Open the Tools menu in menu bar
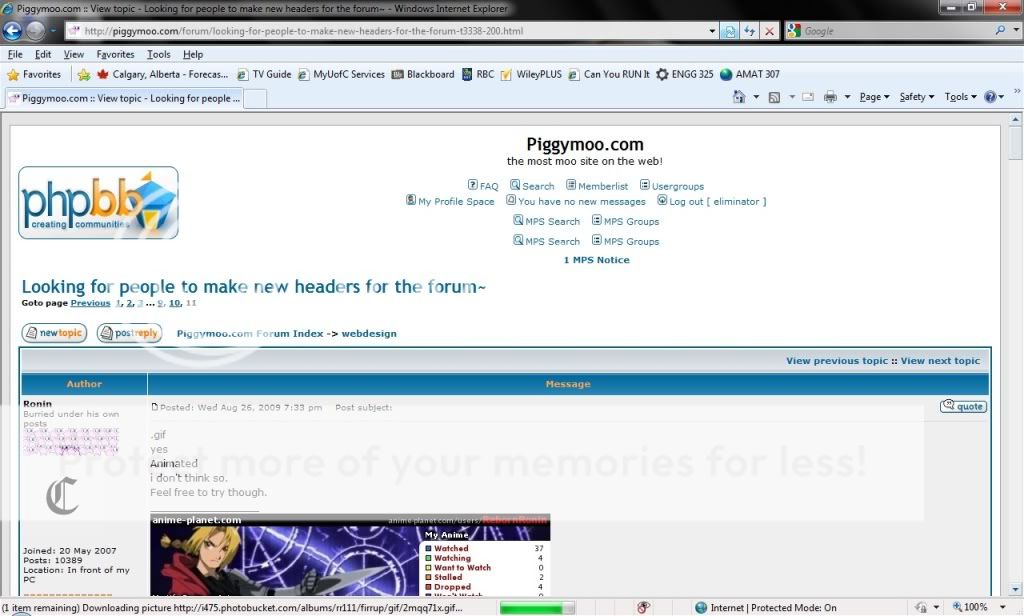 click(x=158, y=54)
